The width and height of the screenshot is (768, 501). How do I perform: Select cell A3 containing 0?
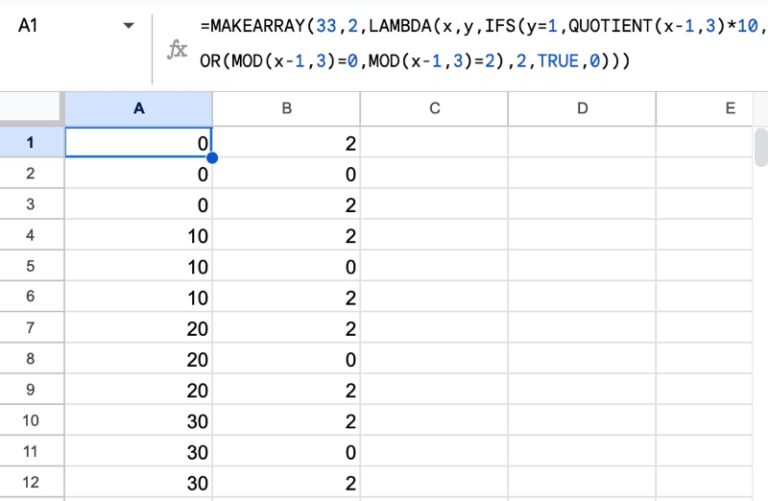[139, 204]
